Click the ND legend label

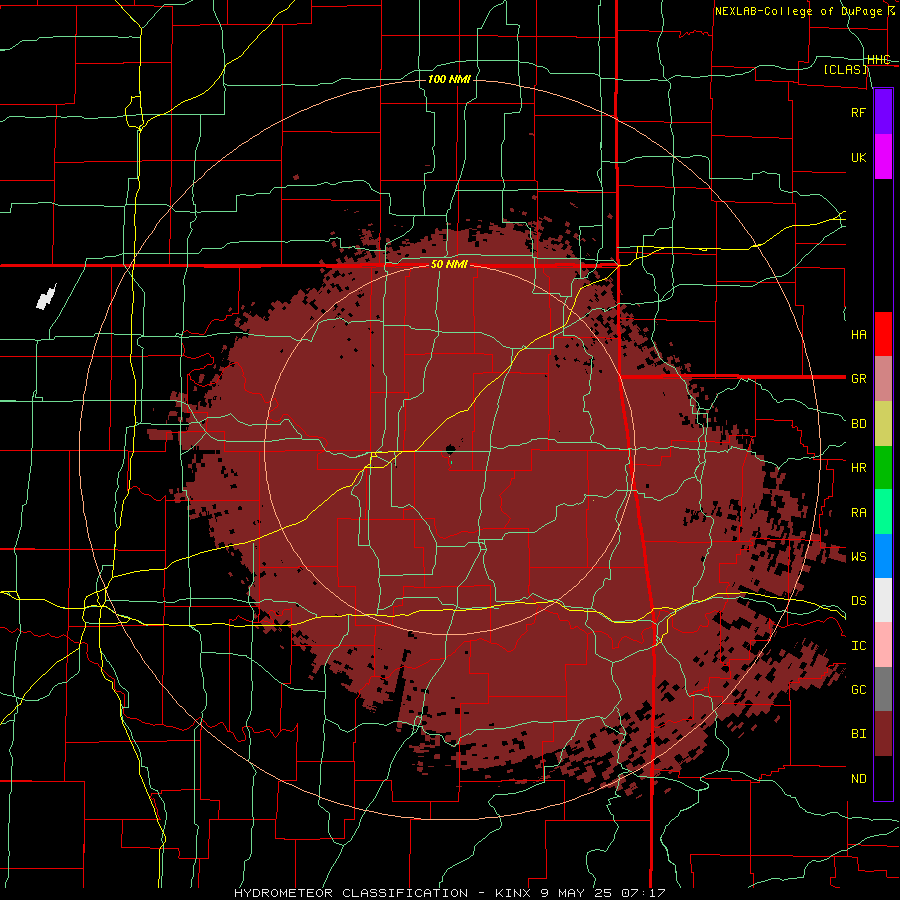click(858, 778)
